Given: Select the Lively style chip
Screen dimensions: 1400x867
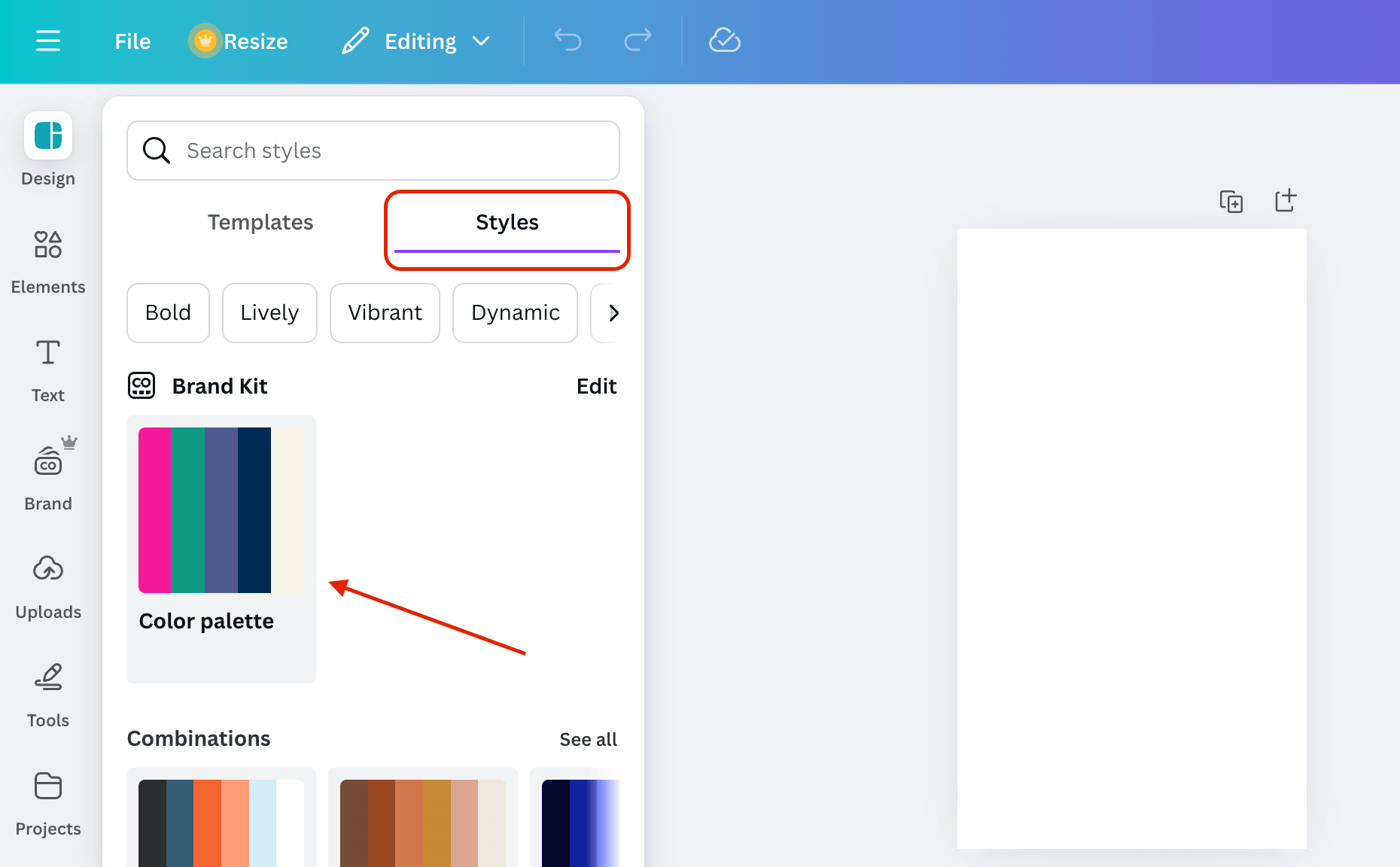Looking at the screenshot, I should coord(269,313).
